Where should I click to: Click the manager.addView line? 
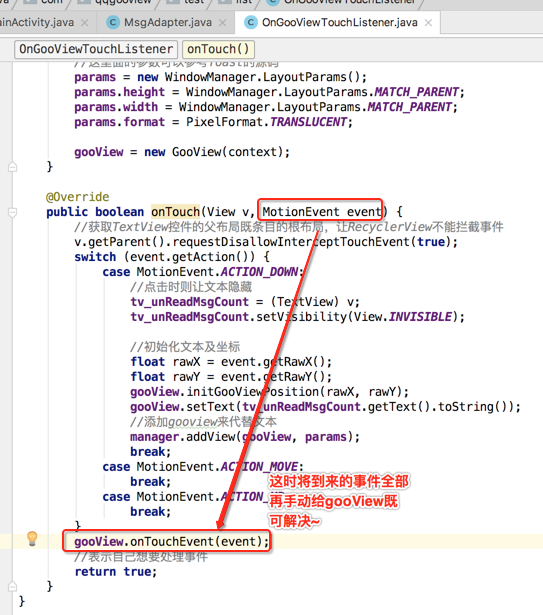pos(245,437)
